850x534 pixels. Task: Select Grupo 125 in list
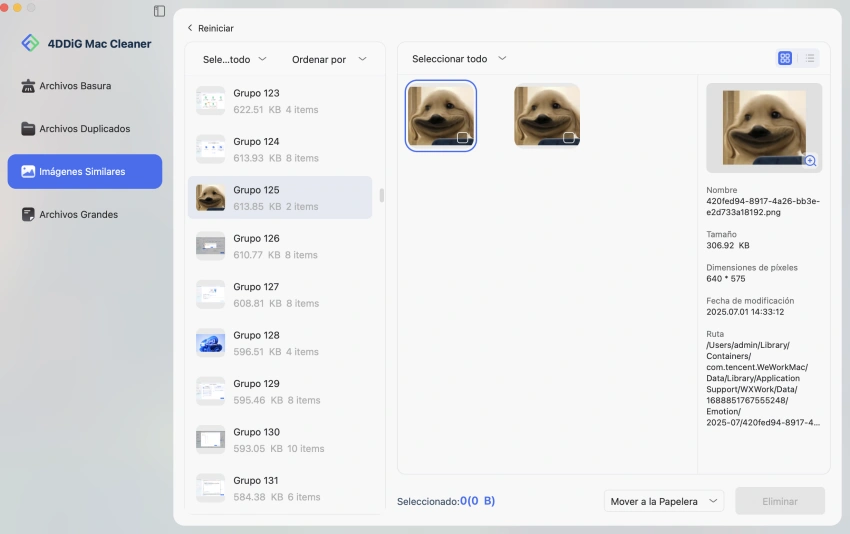coord(280,197)
